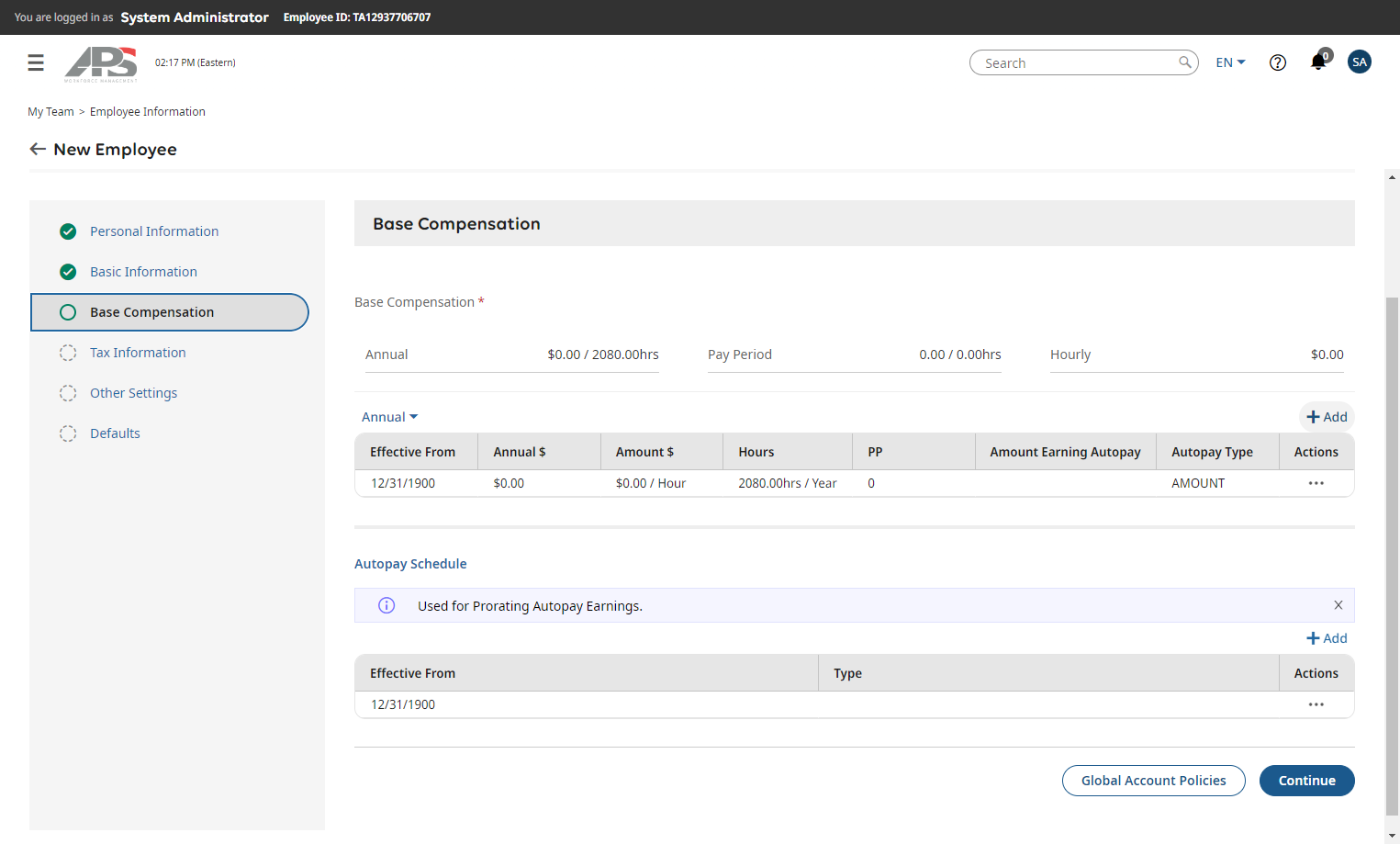Click the vertical scrollbar thumb
This screenshot has width=1400, height=844.
(x=1392, y=556)
